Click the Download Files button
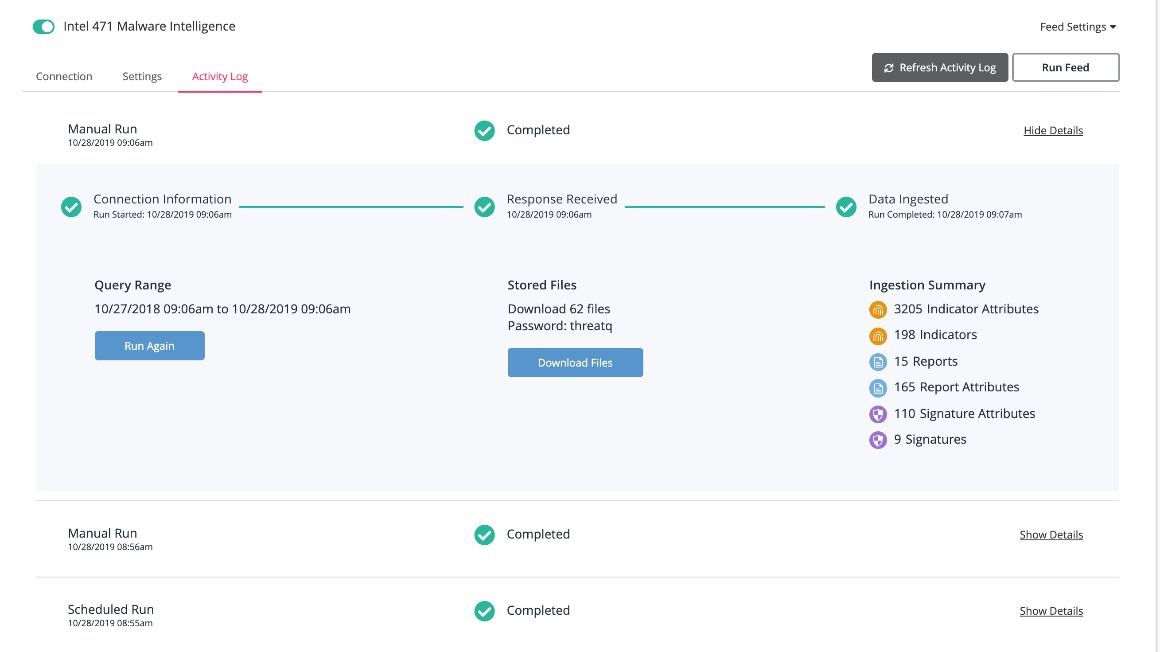The height and width of the screenshot is (652, 1160). pyautogui.click(x=575, y=363)
